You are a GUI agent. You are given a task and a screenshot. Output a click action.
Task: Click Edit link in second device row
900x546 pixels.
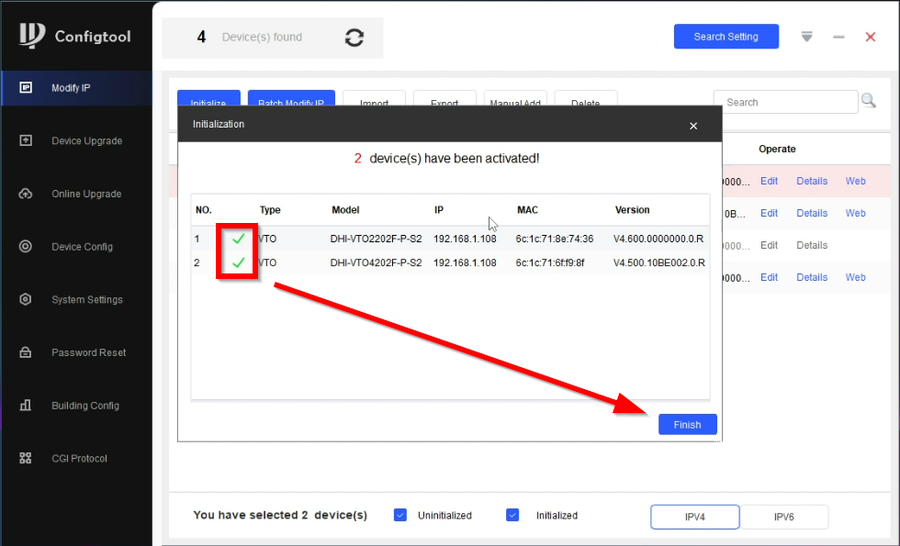pyautogui.click(x=769, y=213)
